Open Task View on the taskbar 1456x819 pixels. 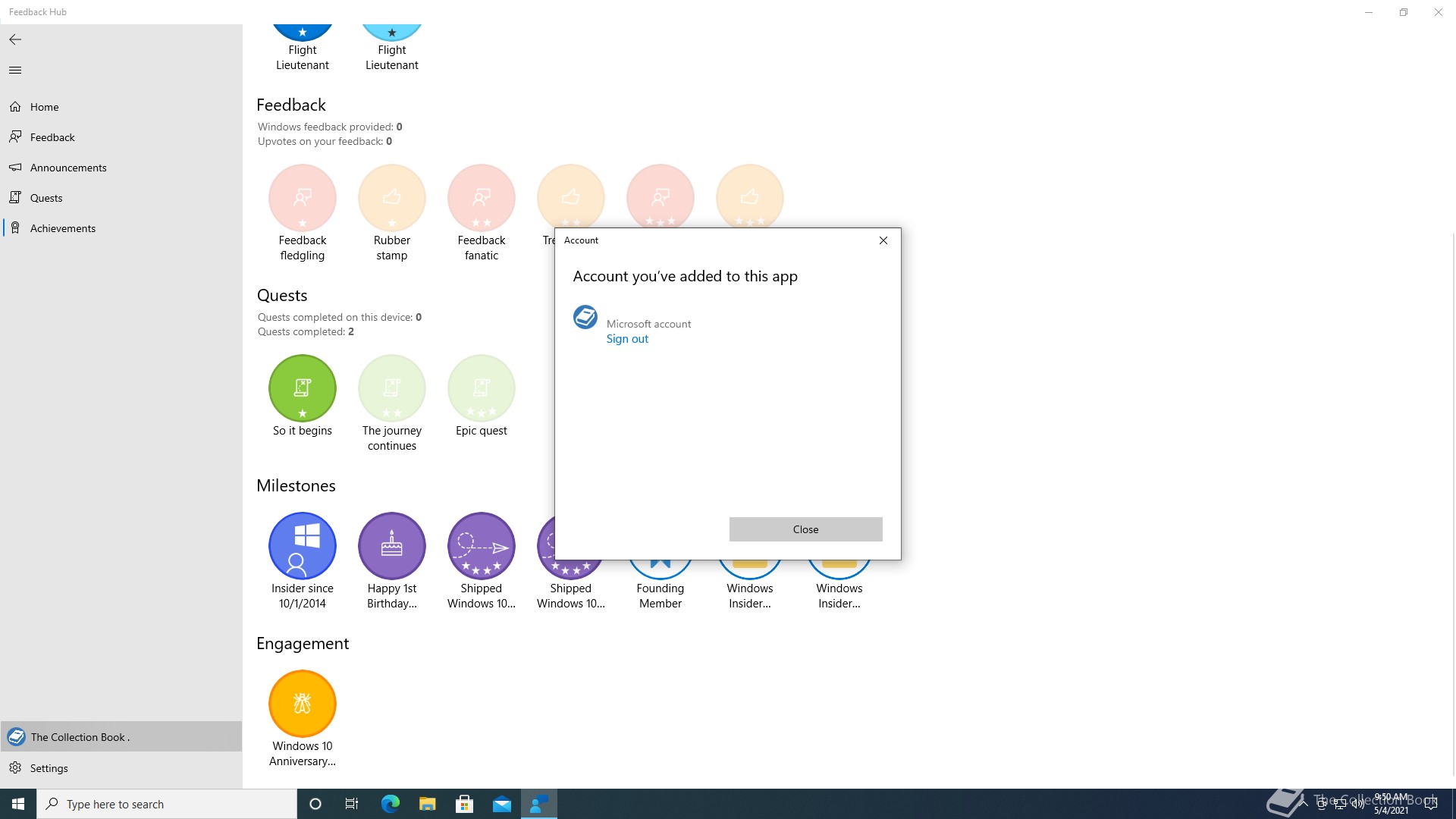pos(352,804)
